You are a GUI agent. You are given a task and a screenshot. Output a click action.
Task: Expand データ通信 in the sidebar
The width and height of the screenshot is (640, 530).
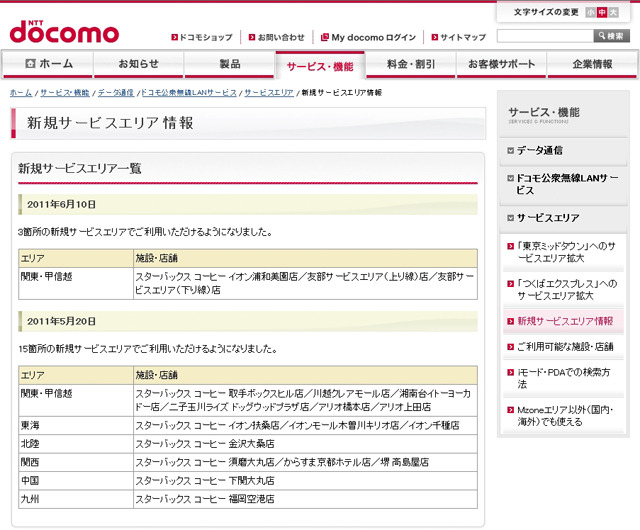(563, 151)
